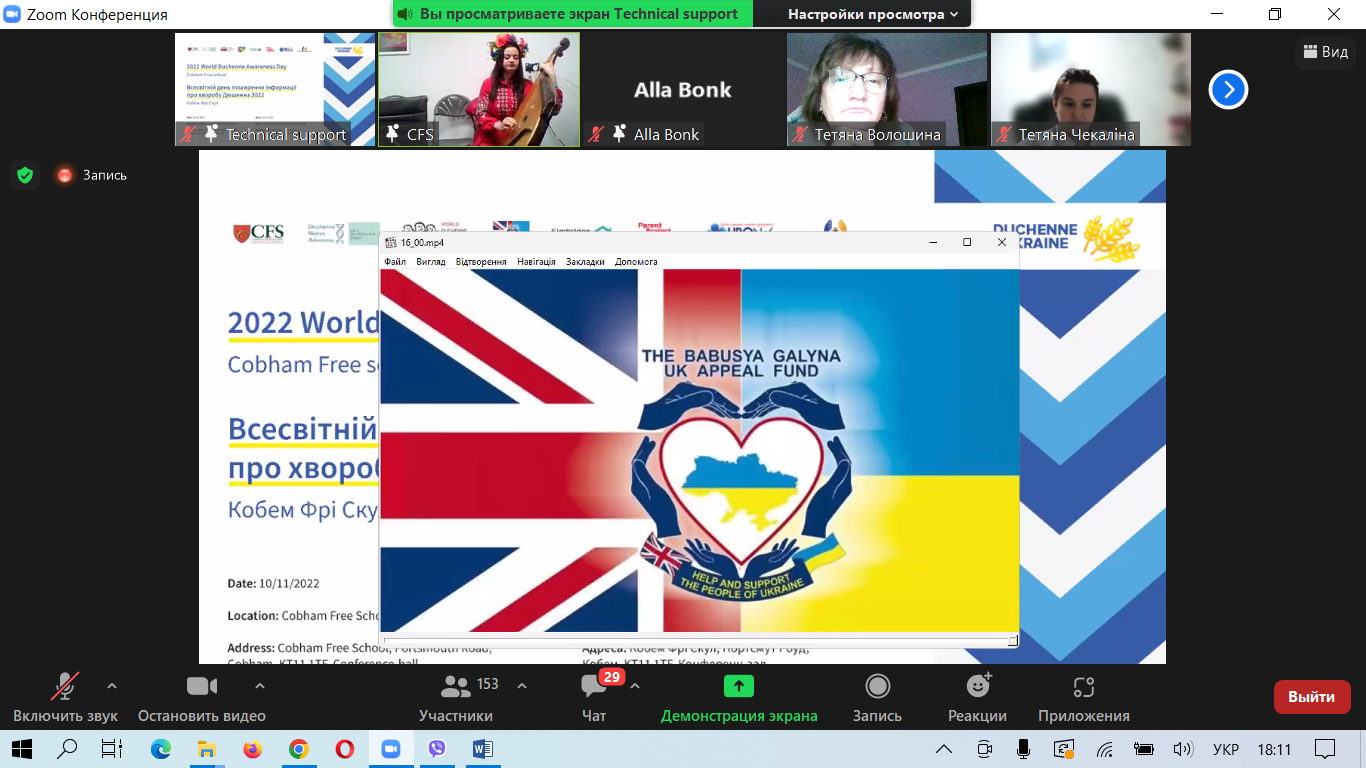
Task: Select Тетяна Чекаліна video thumbnail
Action: 1091,90
